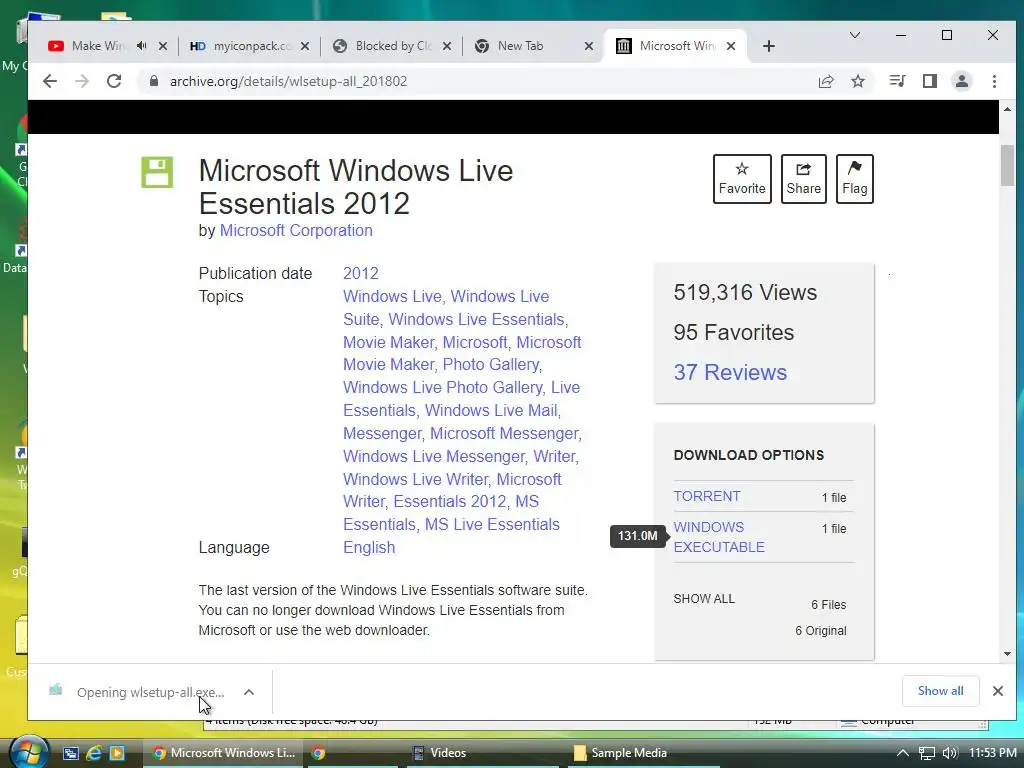This screenshot has width=1024, height=768.
Task: Go back using the browser back arrow
Action: [50, 81]
